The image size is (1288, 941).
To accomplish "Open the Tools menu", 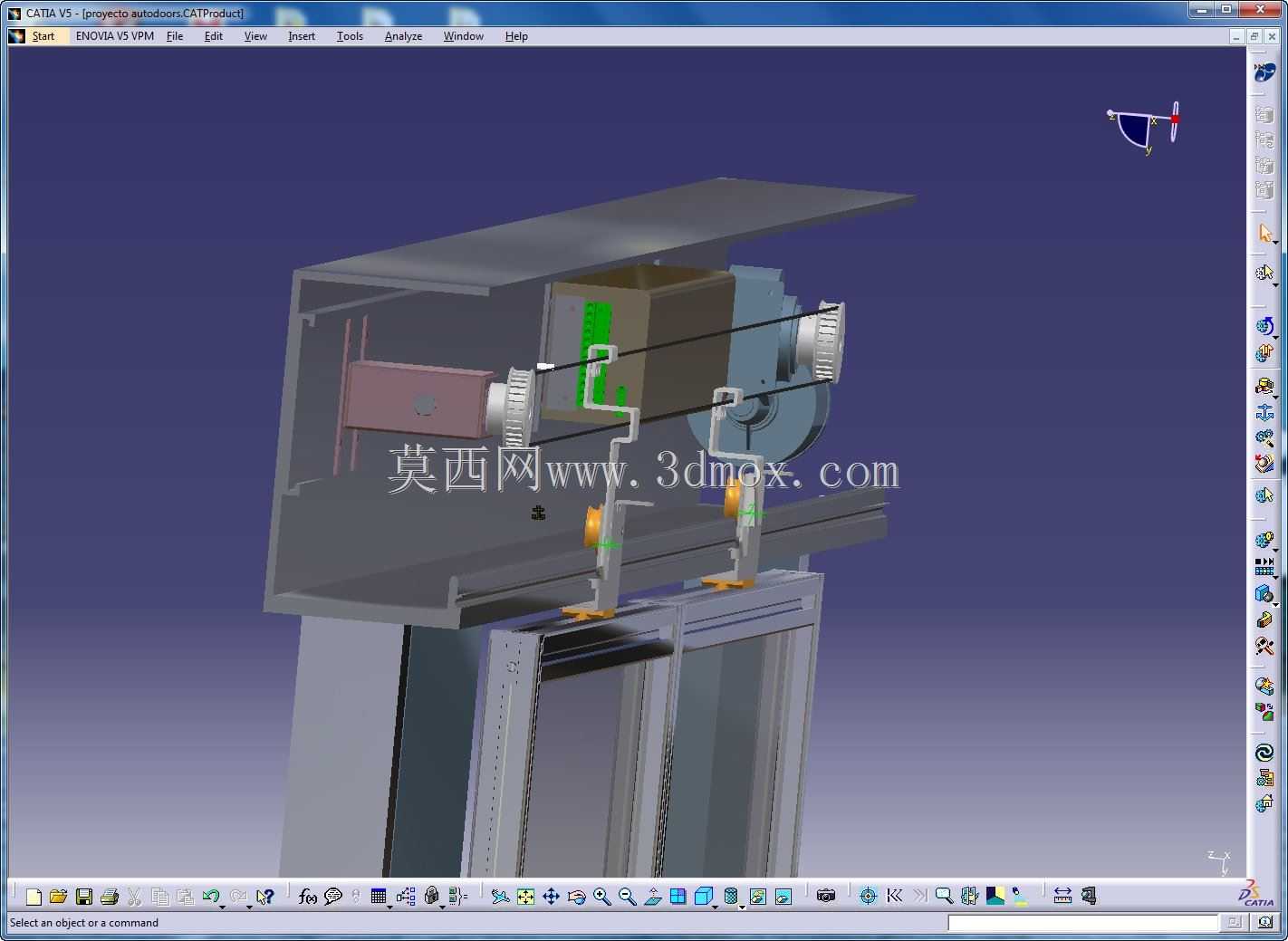I will [x=350, y=36].
